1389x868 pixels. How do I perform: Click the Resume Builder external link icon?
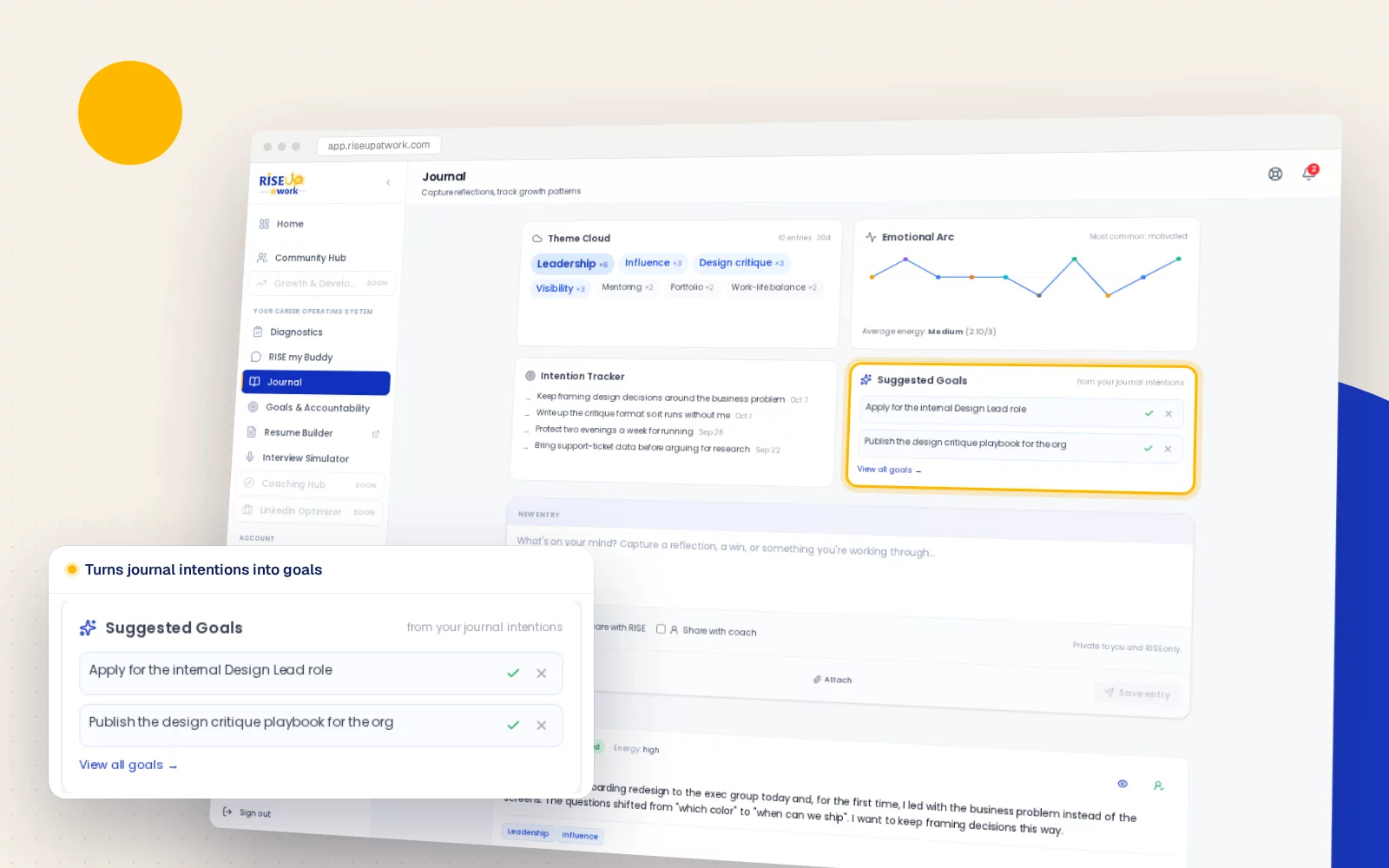pos(376,434)
